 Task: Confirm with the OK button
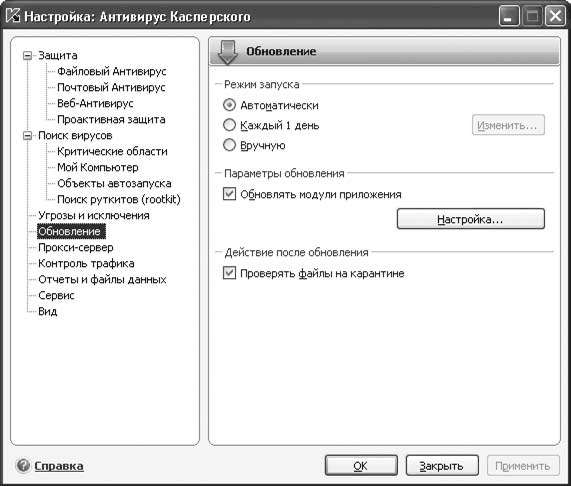361,465
